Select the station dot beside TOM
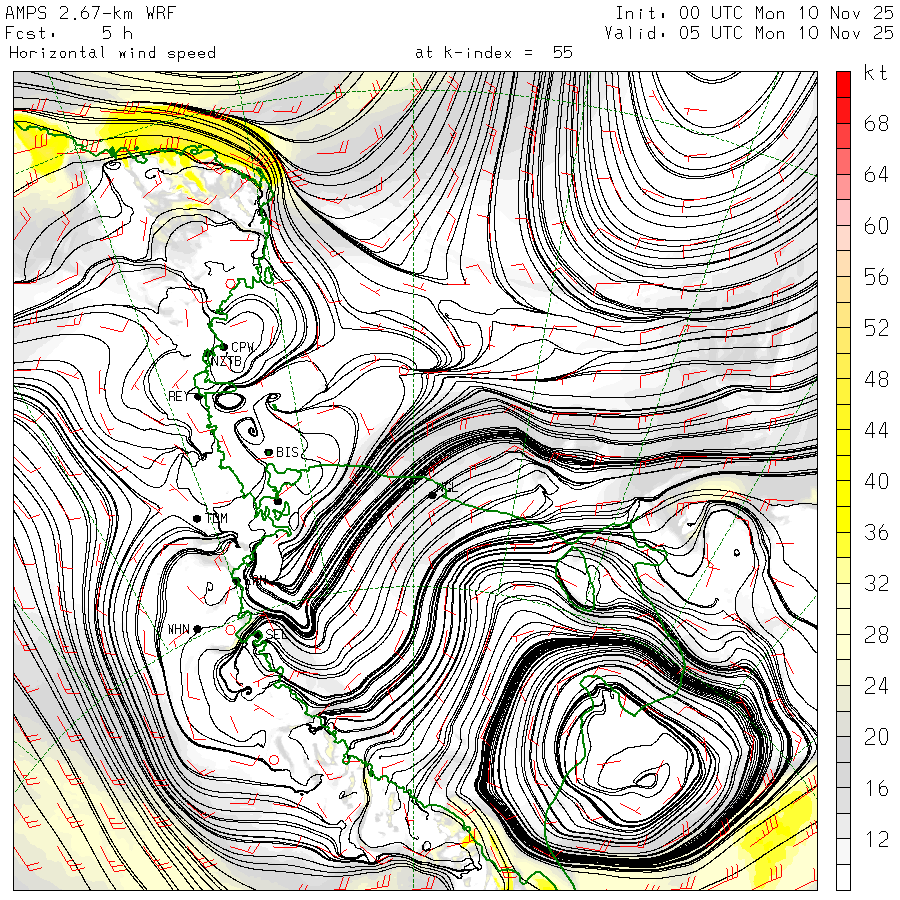This screenshot has width=900, height=900. click(197, 518)
